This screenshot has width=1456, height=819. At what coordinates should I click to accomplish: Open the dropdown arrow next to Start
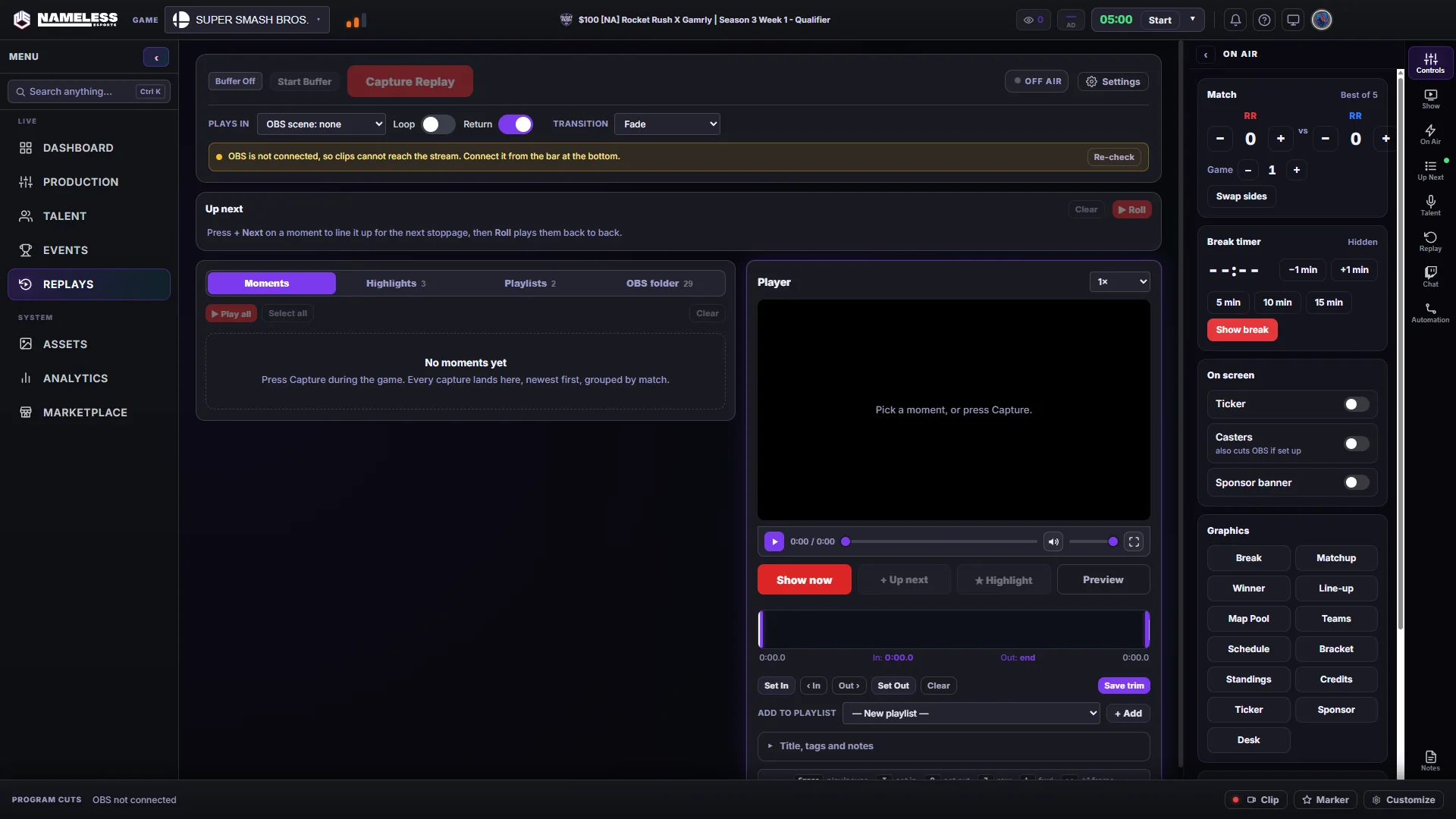tap(1193, 20)
